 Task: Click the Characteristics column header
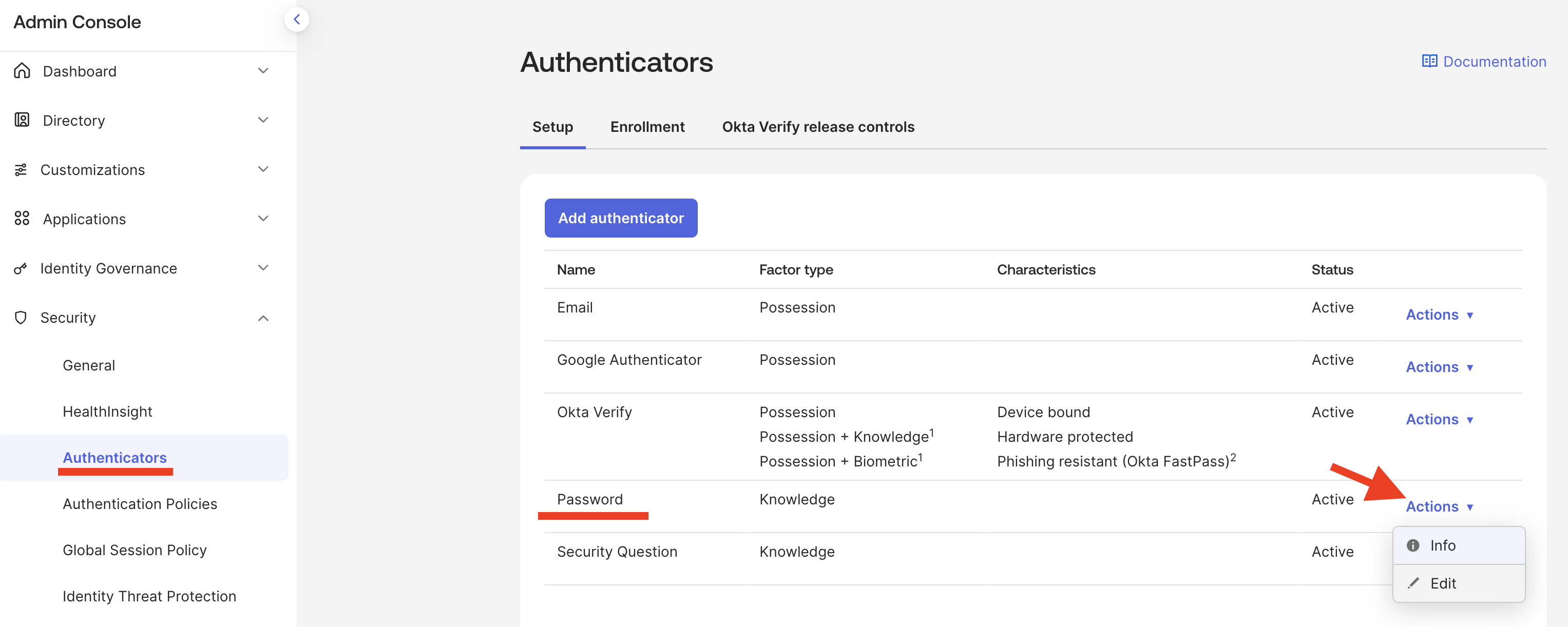[1046, 270]
